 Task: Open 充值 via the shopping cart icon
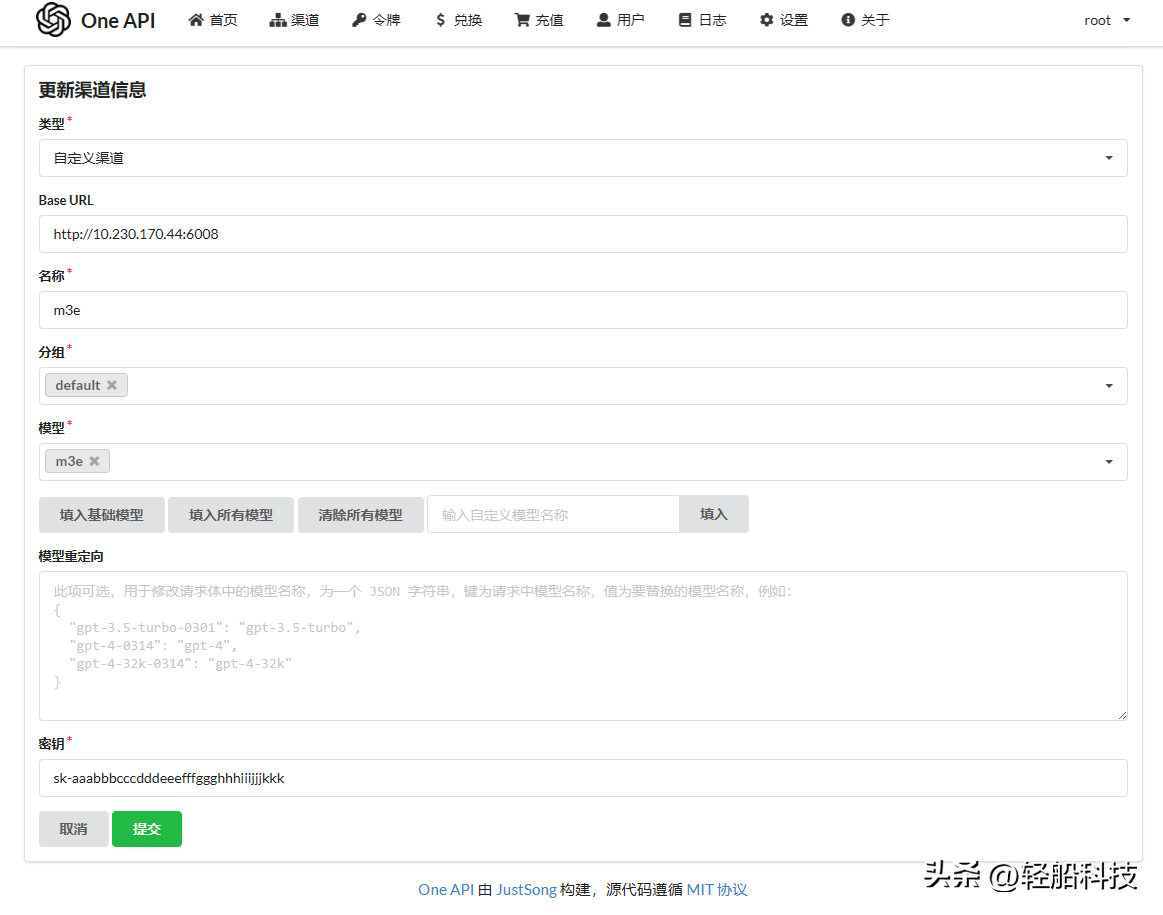pos(521,19)
